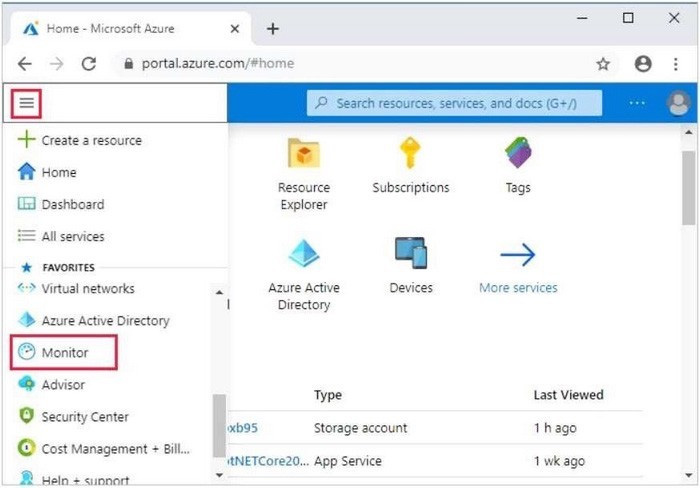The height and width of the screenshot is (488, 700).
Task: Click the Virtual networks icon
Action: click(26, 288)
